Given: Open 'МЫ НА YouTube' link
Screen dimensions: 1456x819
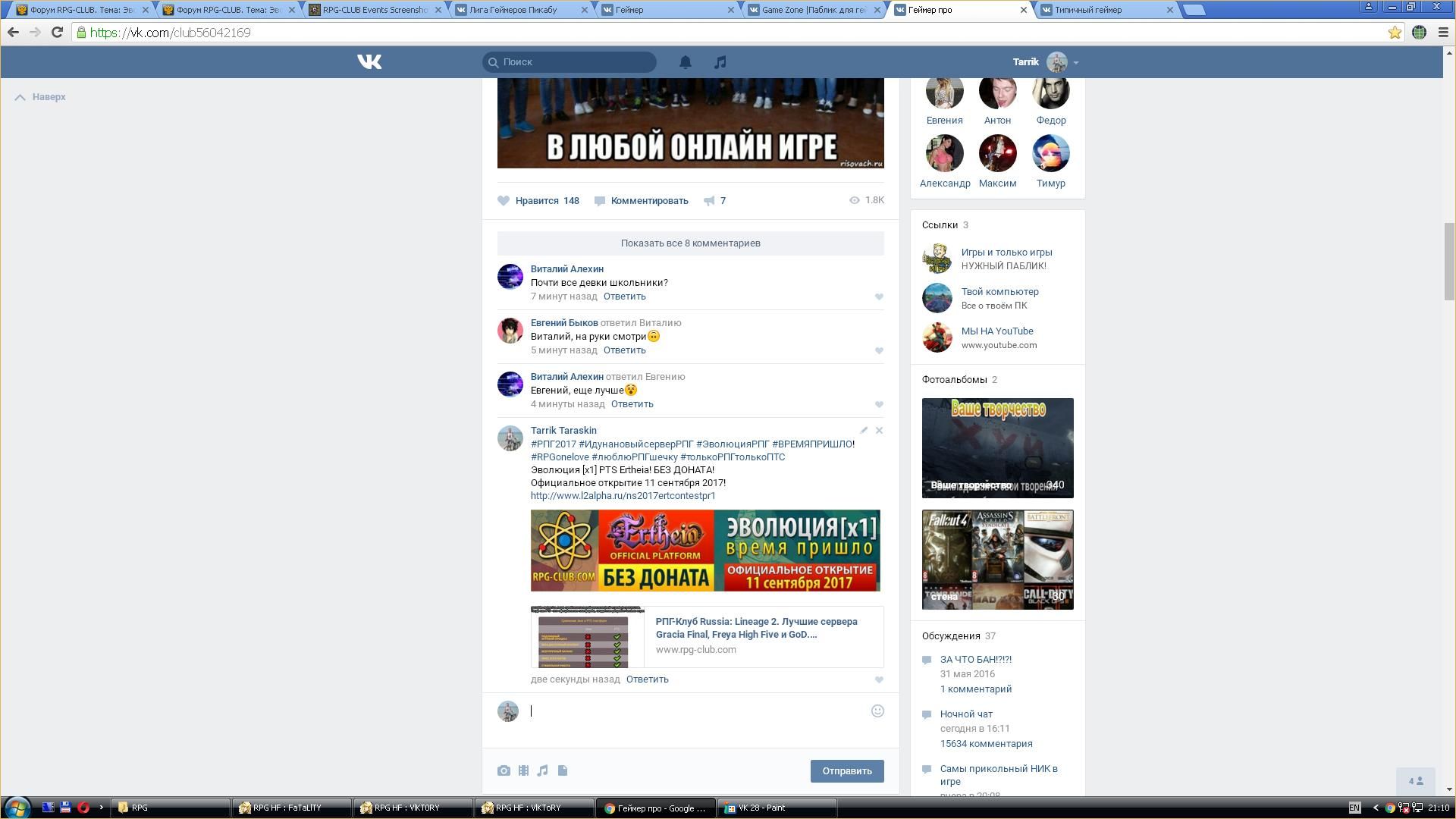Looking at the screenshot, I should click(x=997, y=331).
